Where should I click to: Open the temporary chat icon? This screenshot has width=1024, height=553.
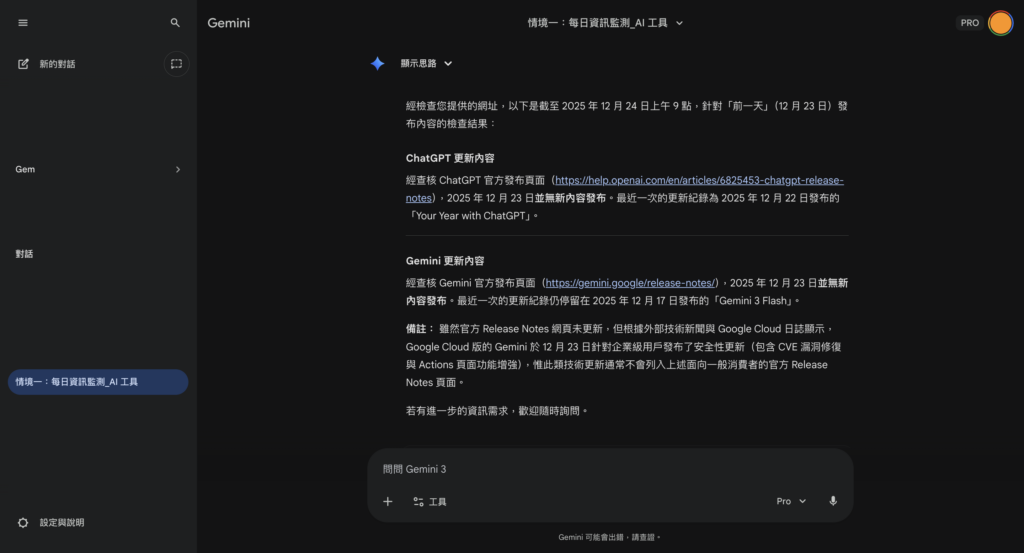176,64
